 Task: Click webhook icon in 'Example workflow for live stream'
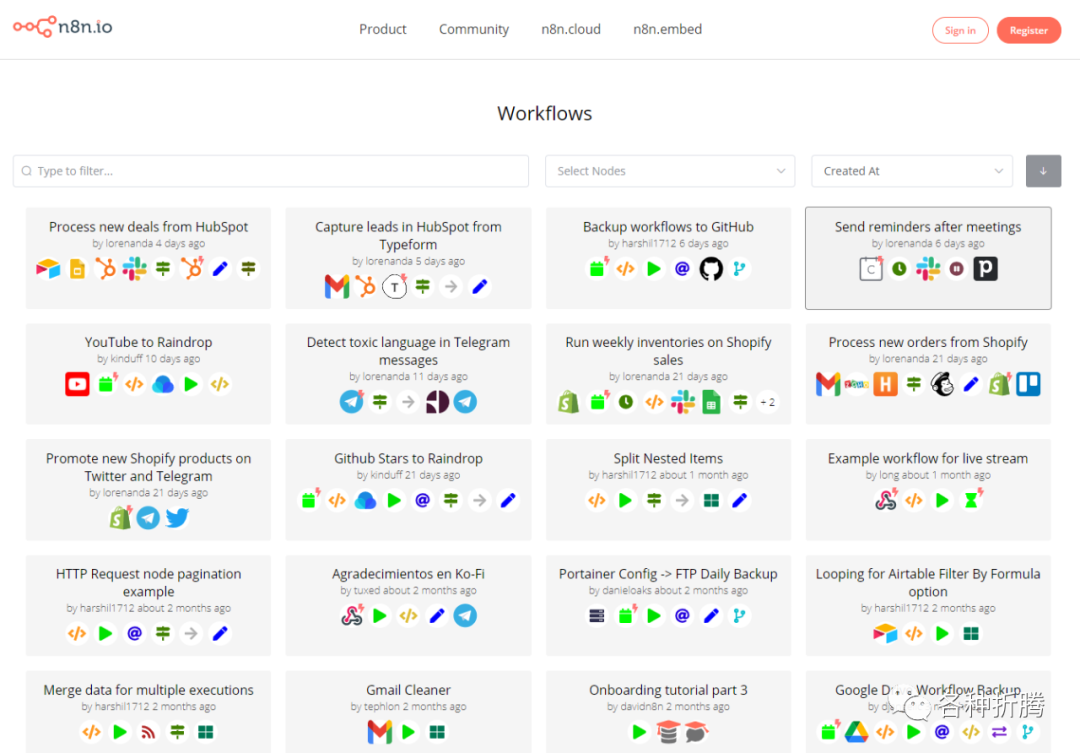(x=886, y=500)
